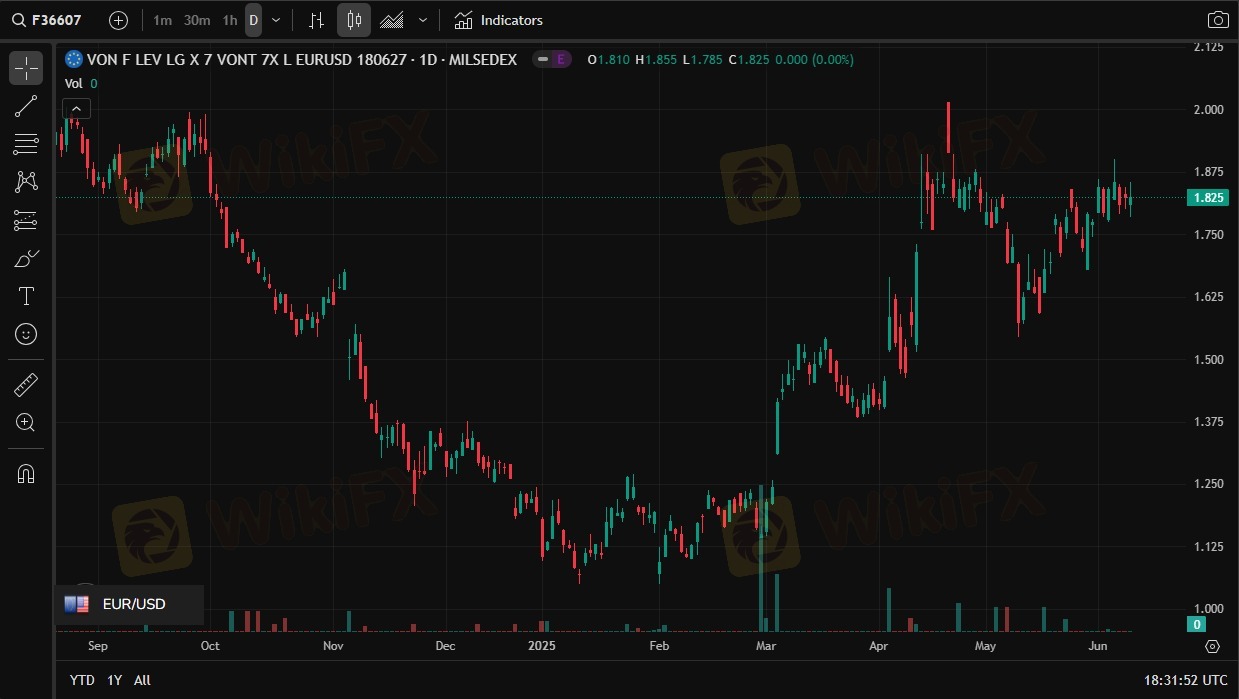Screen dimensions: 1239x699
Task: Click the add symbol plus button
Action: (x=118, y=20)
